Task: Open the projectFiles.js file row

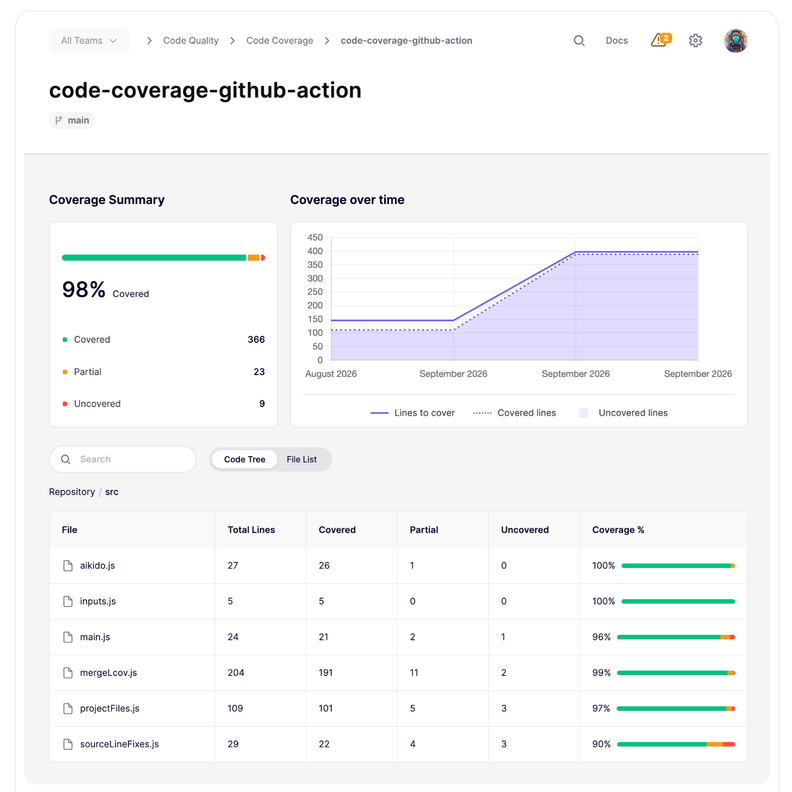Action: pyautogui.click(x=398, y=708)
